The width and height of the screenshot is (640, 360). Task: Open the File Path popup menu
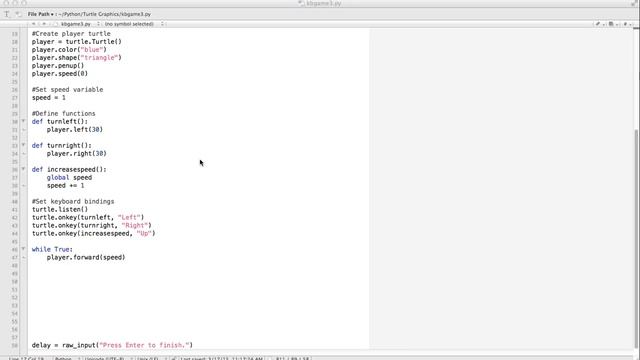pos(41,14)
